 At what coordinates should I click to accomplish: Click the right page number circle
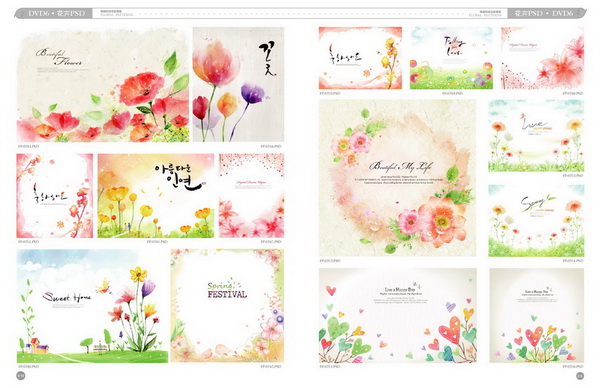point(580,376)
